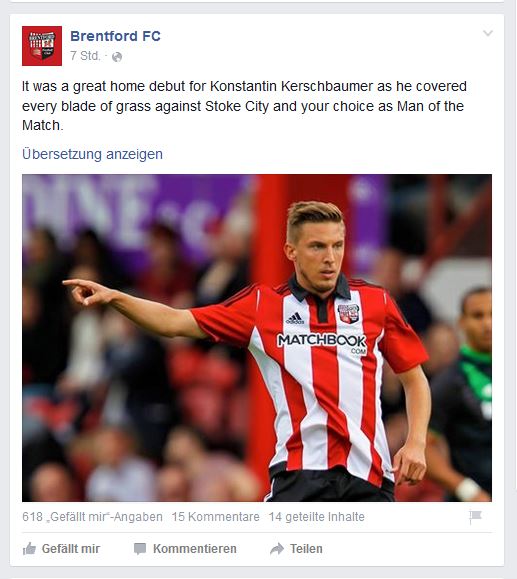517x579 pixels.
Task: Toggle like with the Gefällt mir label
Action: [71, 549]
